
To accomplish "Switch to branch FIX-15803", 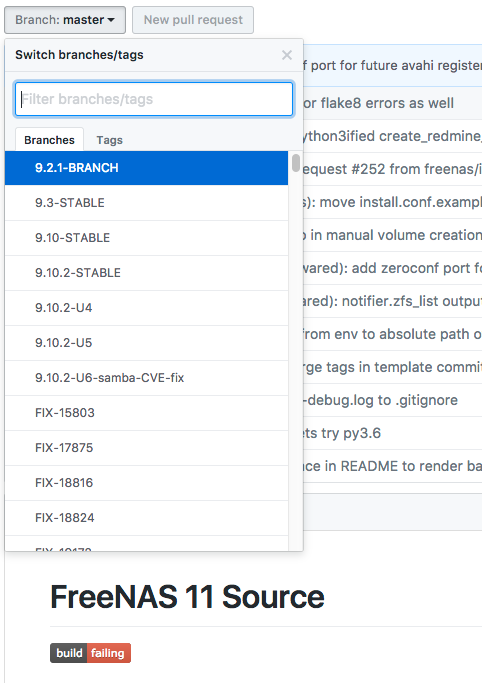I will pyautogui.click(x=146, y=413).
